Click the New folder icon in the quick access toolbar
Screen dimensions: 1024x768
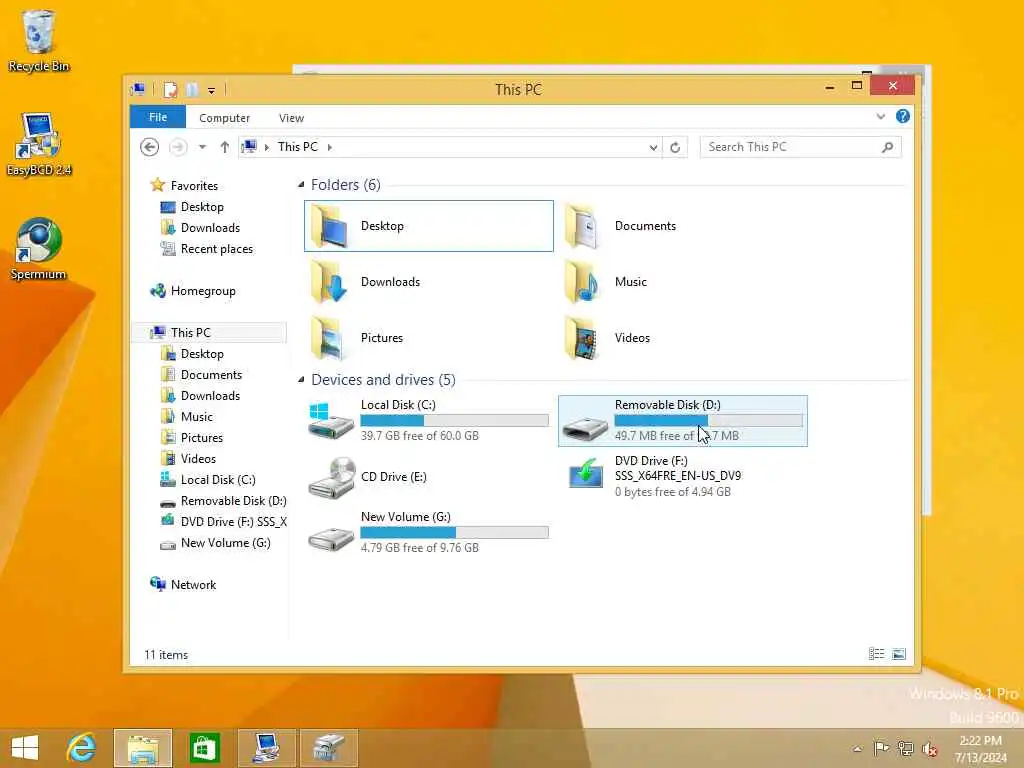pyautogui.click(x=191, y=89)
